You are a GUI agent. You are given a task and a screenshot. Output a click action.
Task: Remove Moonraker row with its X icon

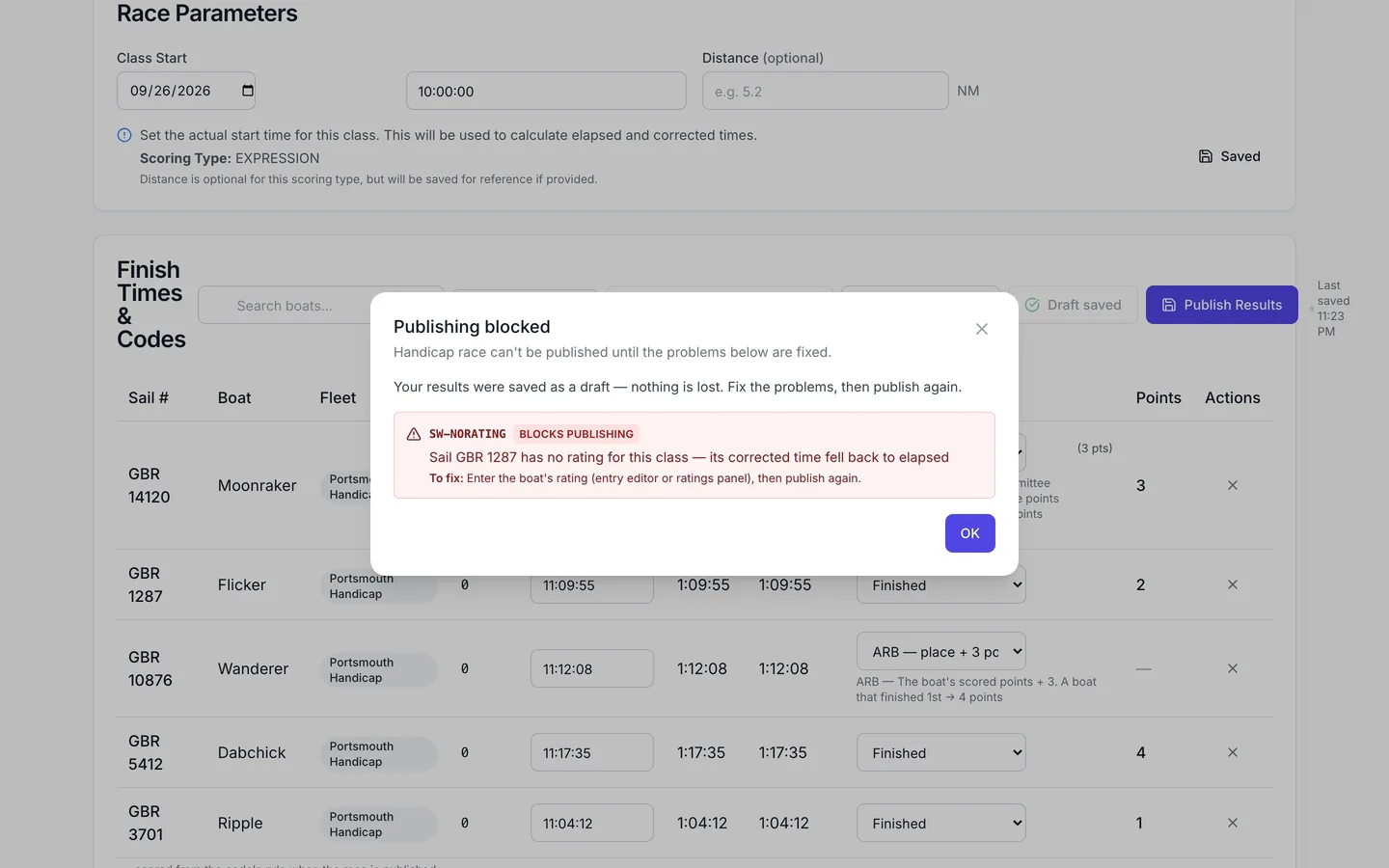pyautogui.click(x=1233, y=485)
